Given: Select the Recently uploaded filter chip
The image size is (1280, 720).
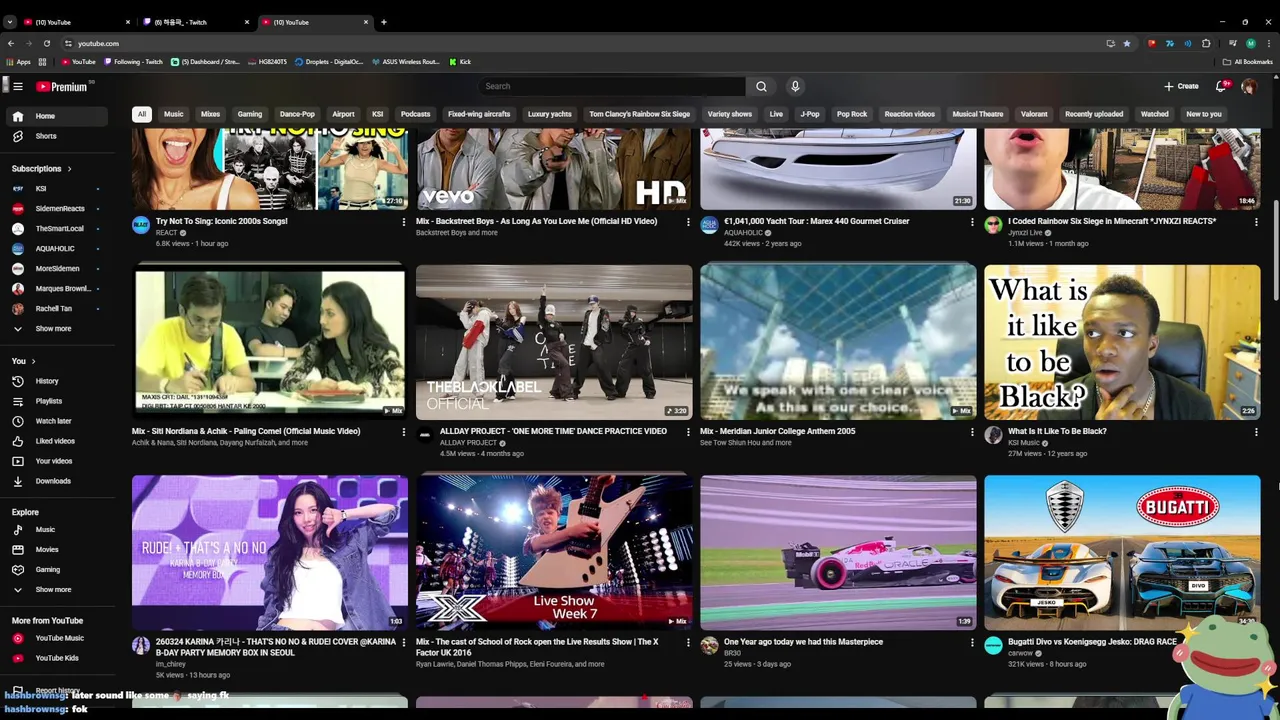Looking at the screenshot, I should coord(1094,114).
